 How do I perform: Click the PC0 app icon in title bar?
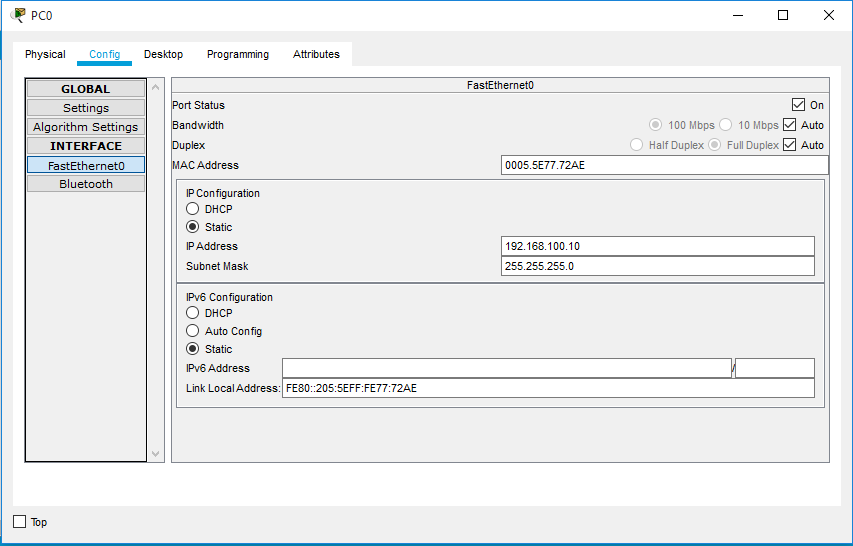(x=18, y=15)
